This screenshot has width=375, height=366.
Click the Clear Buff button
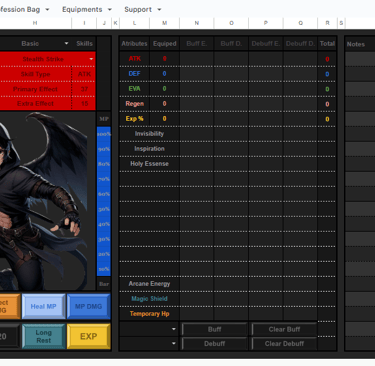point(284,329)
